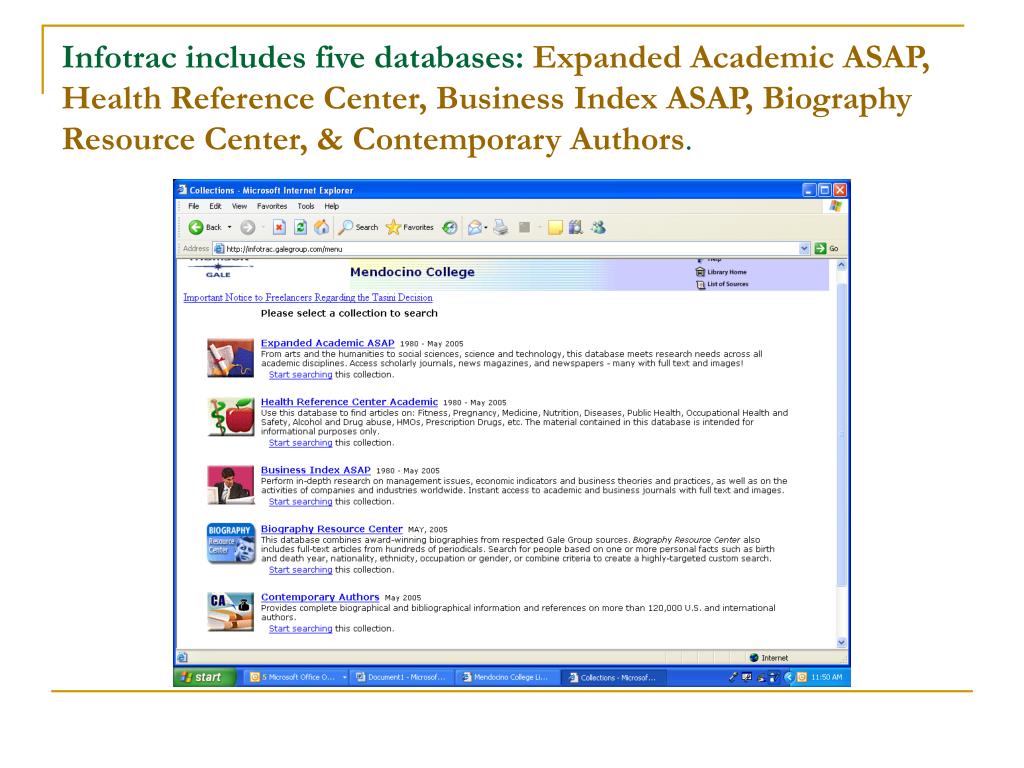The height and width of the screenshot is (768, 1024).
Task: Open the Expanded Academic ASAP link
Action: [x=327, y=343]
